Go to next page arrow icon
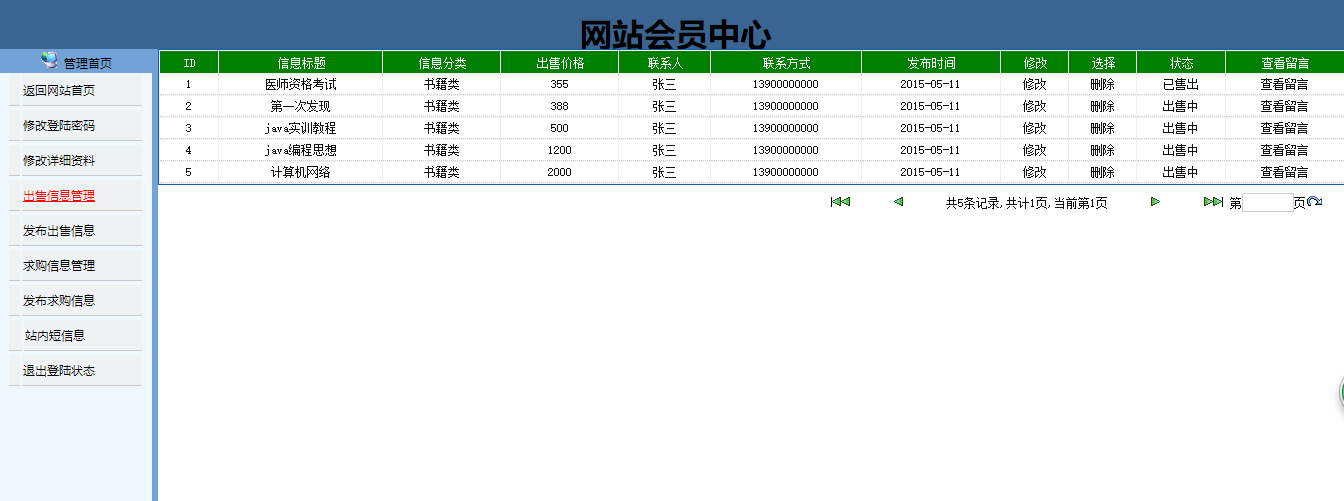Screen dimensions: 1344x501 tap(1155, 202)
